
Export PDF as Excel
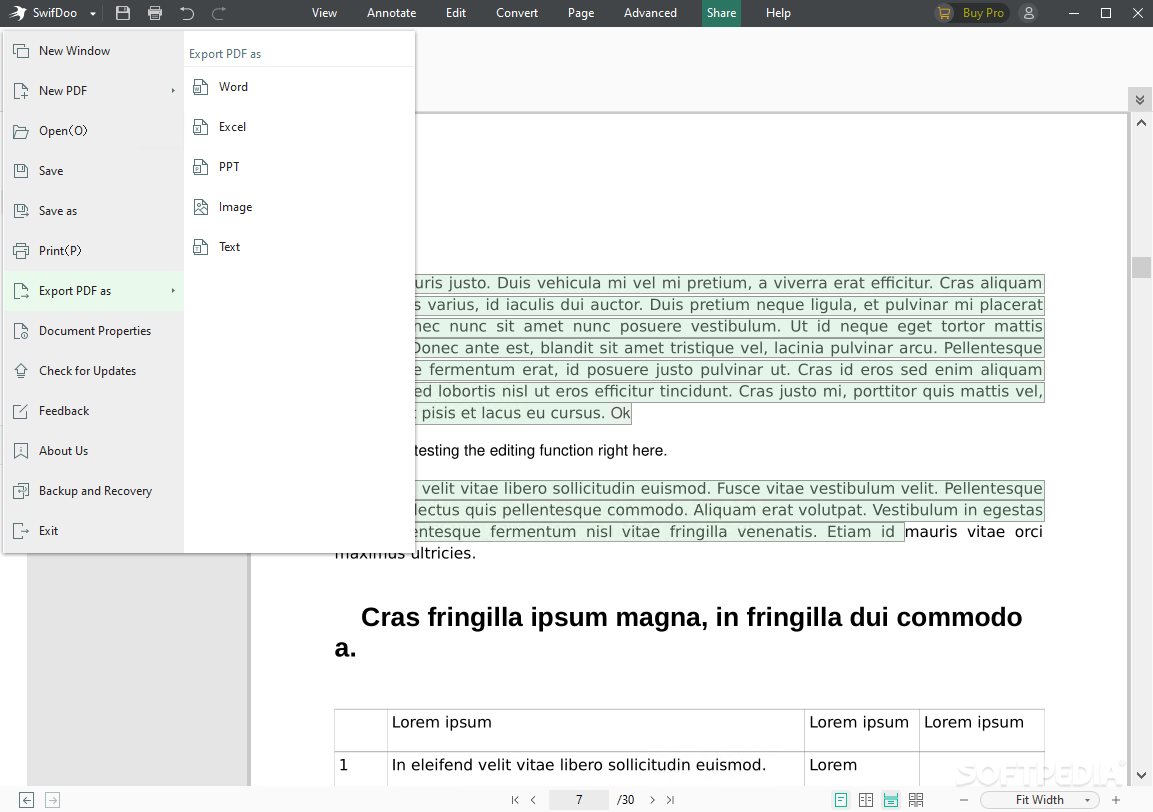tap(299, 127)
